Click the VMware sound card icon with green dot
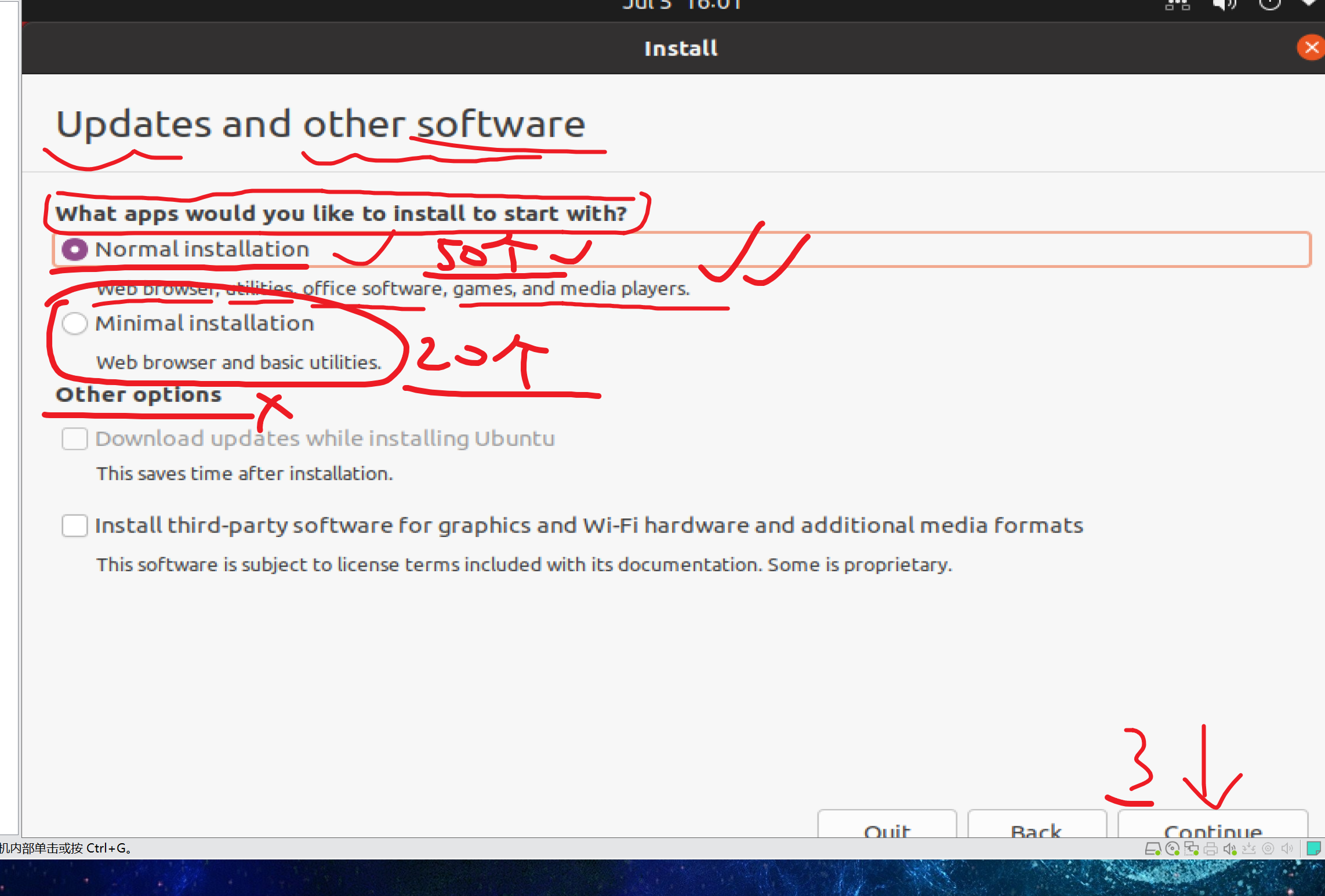Viewport: 1325px width, 896px height. (1230, 849)
